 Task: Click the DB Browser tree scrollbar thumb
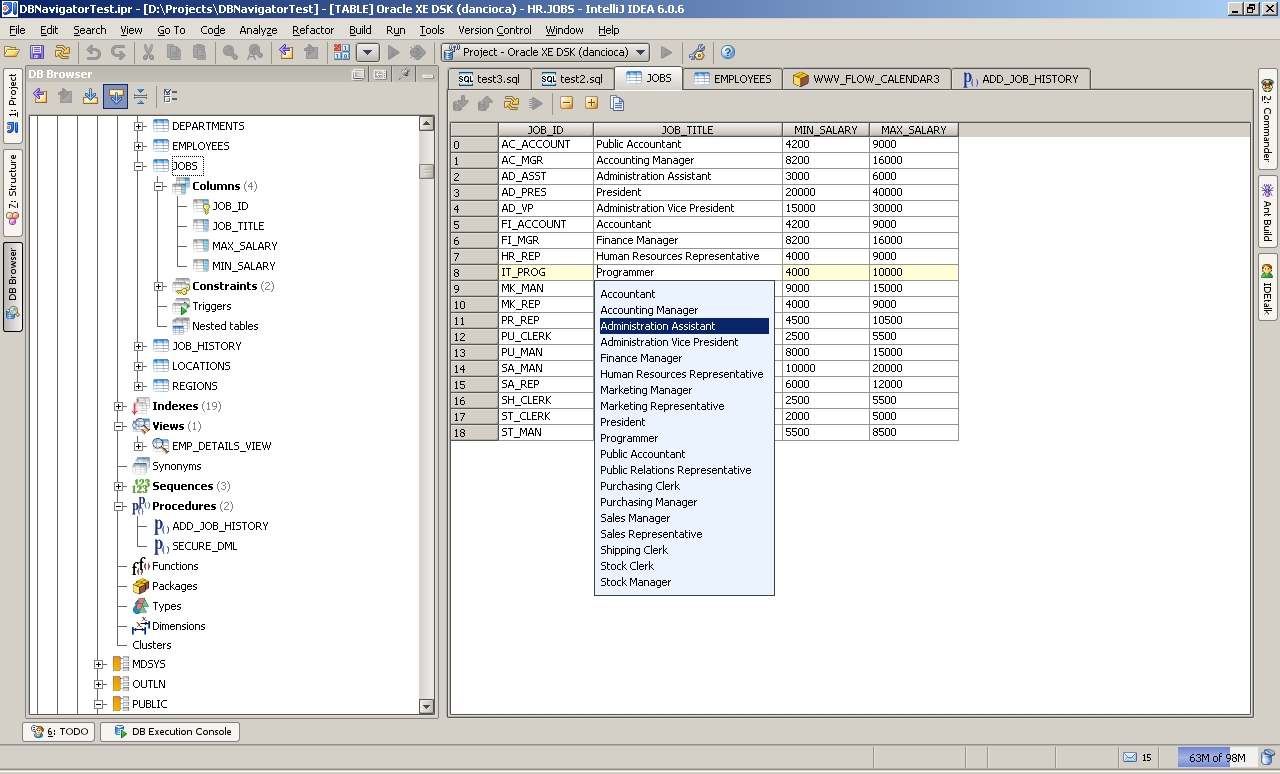tap(427, 171)
